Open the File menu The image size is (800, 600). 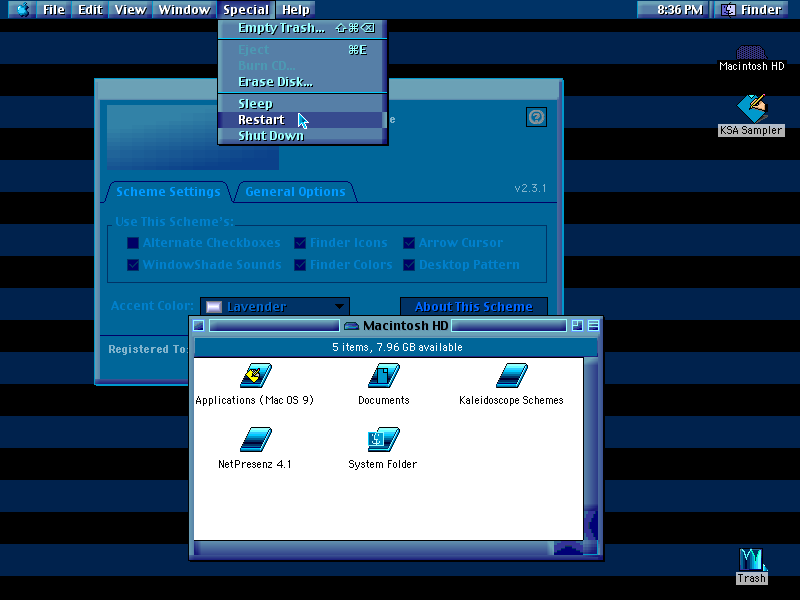(54, 9)
